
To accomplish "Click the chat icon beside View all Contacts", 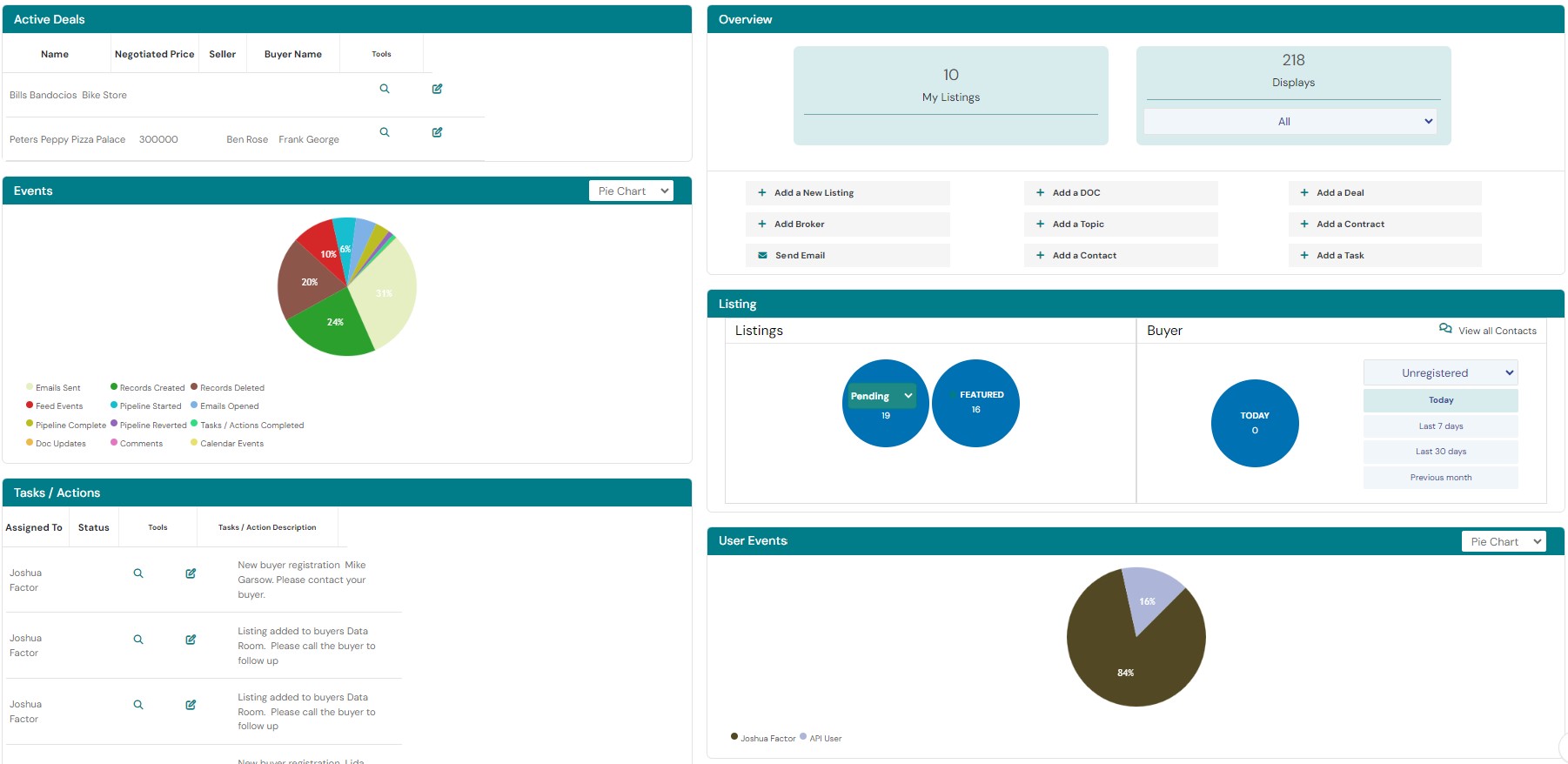I will pos(1445,329).
